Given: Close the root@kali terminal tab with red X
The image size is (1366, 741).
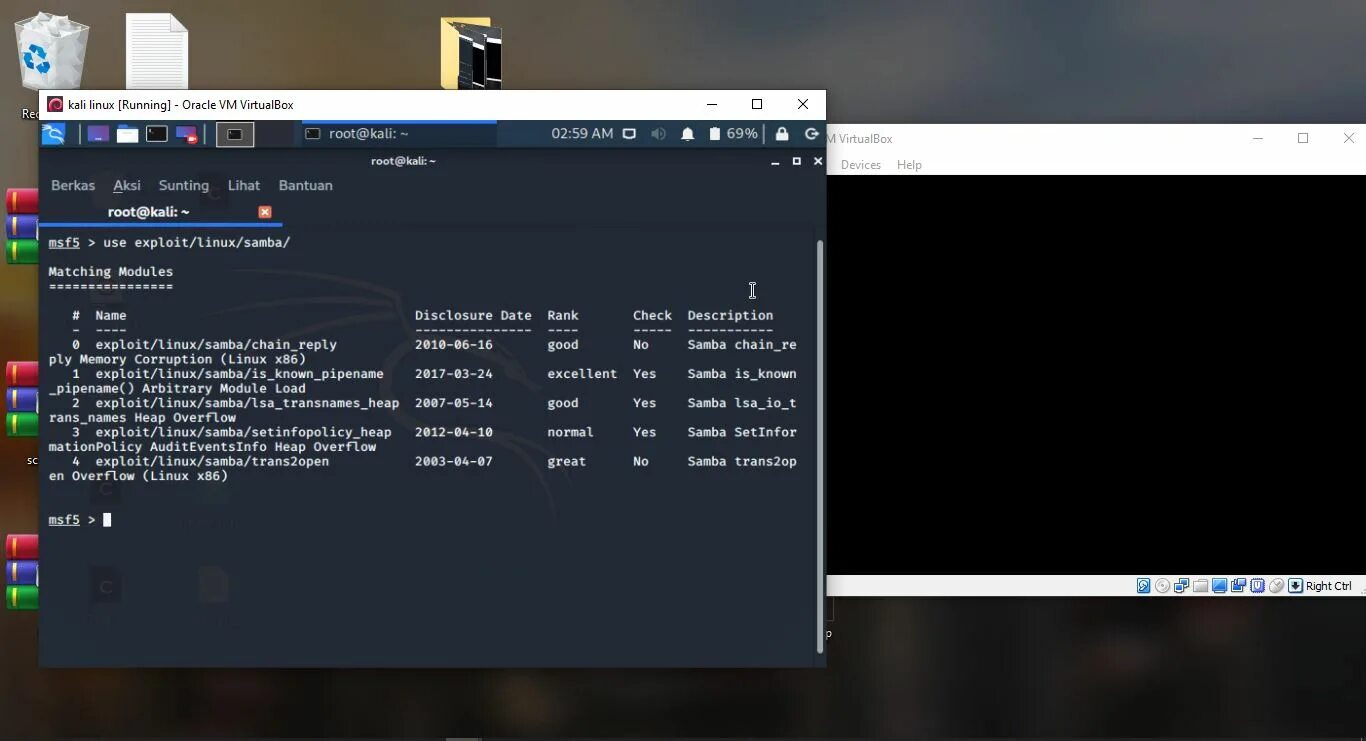Looking at the screenshot, I should [x=265, y=212].
